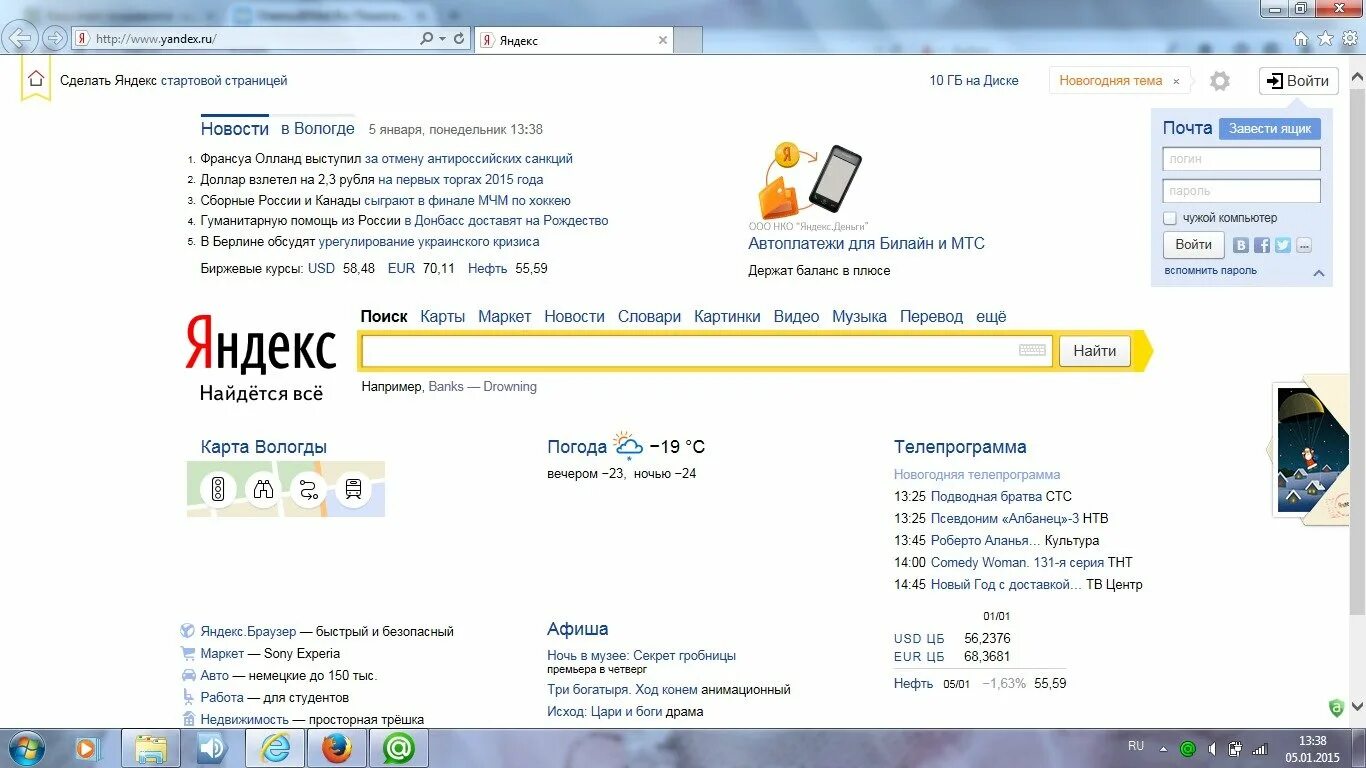Adjust volume speaker icon in tray
Image resolution: width=1366 pixels, height=768 pixels.
[1211, 748]
